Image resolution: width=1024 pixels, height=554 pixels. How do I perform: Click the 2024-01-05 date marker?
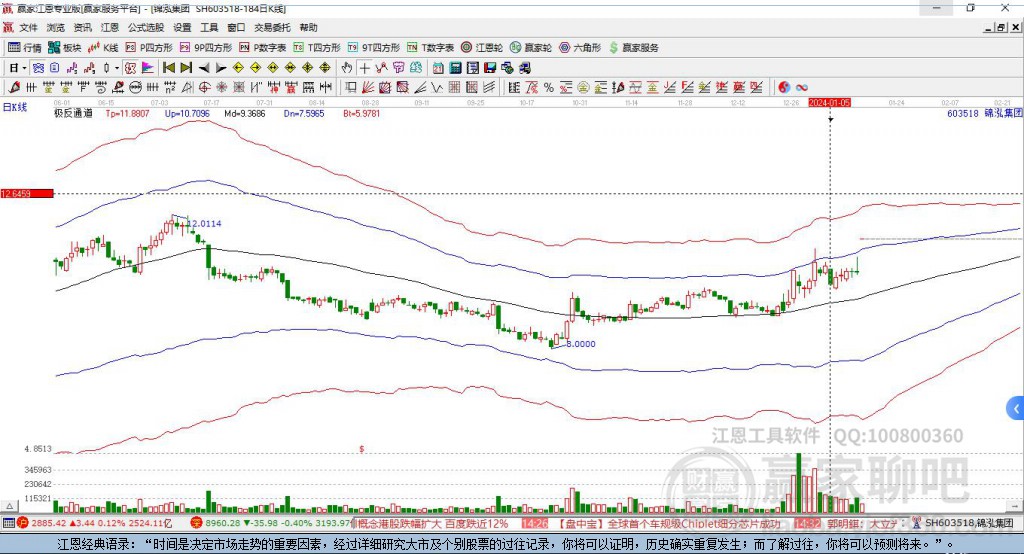(x=829, y=103)
